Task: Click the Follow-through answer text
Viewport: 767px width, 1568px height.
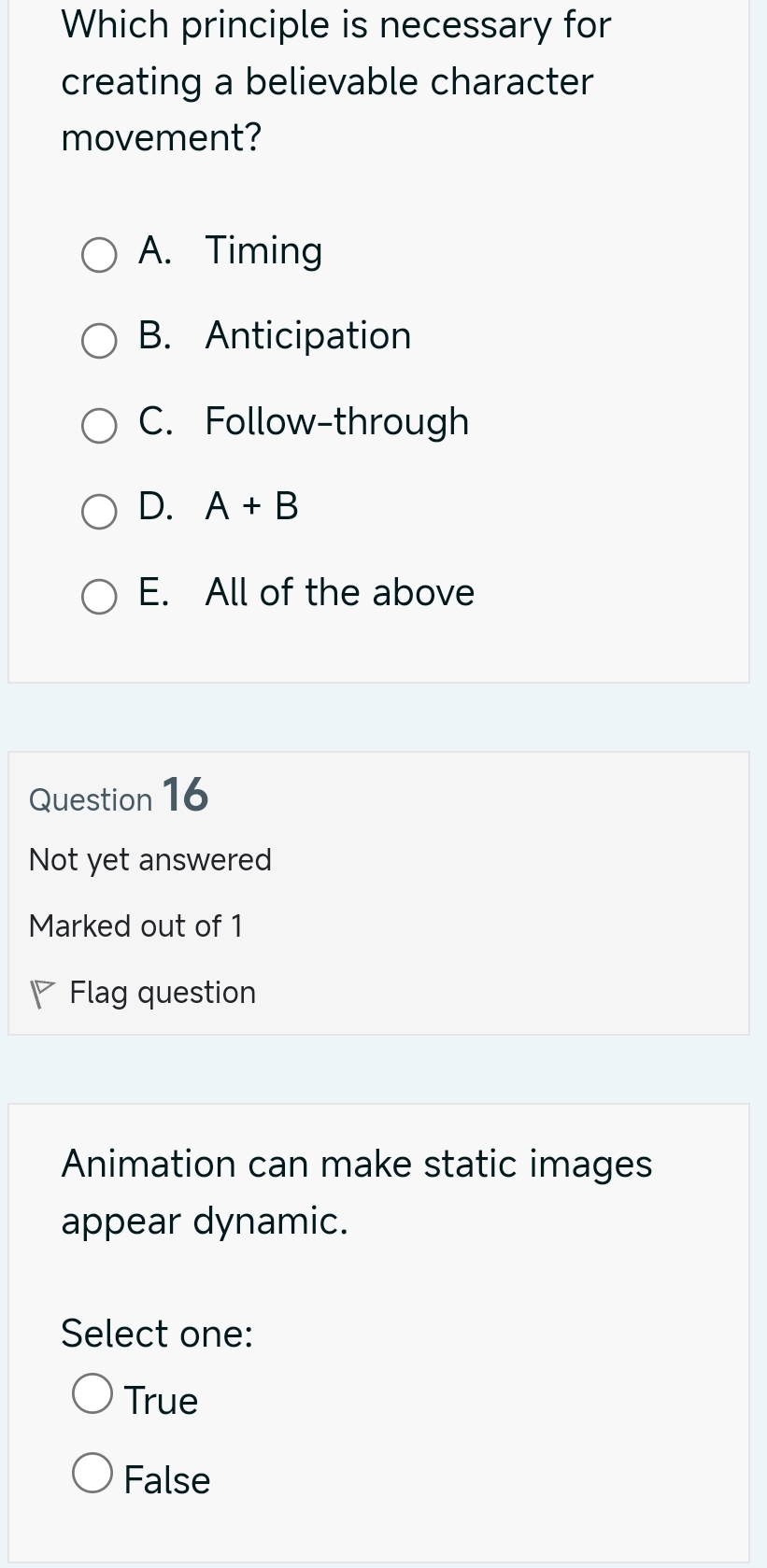Action: point(335,421)
